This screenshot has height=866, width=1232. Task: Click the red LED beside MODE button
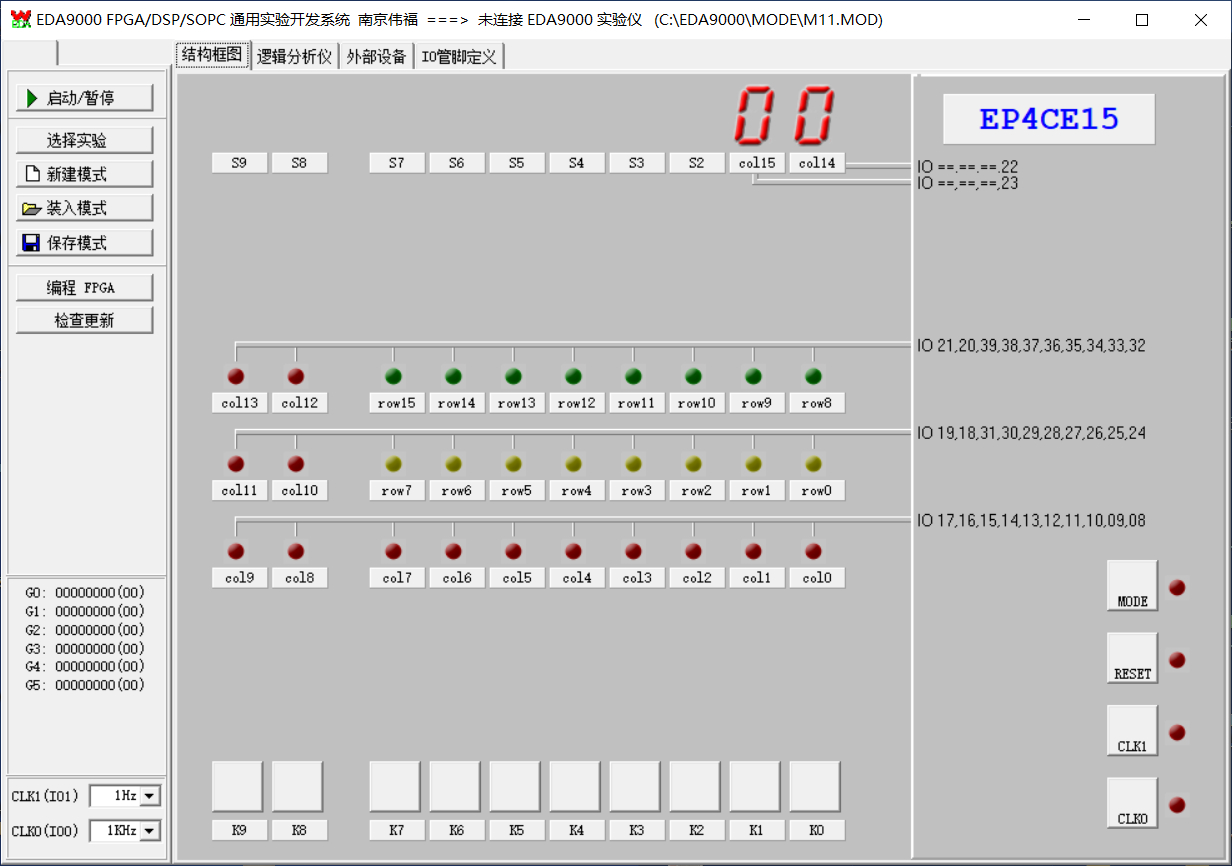pos(1177,588)
